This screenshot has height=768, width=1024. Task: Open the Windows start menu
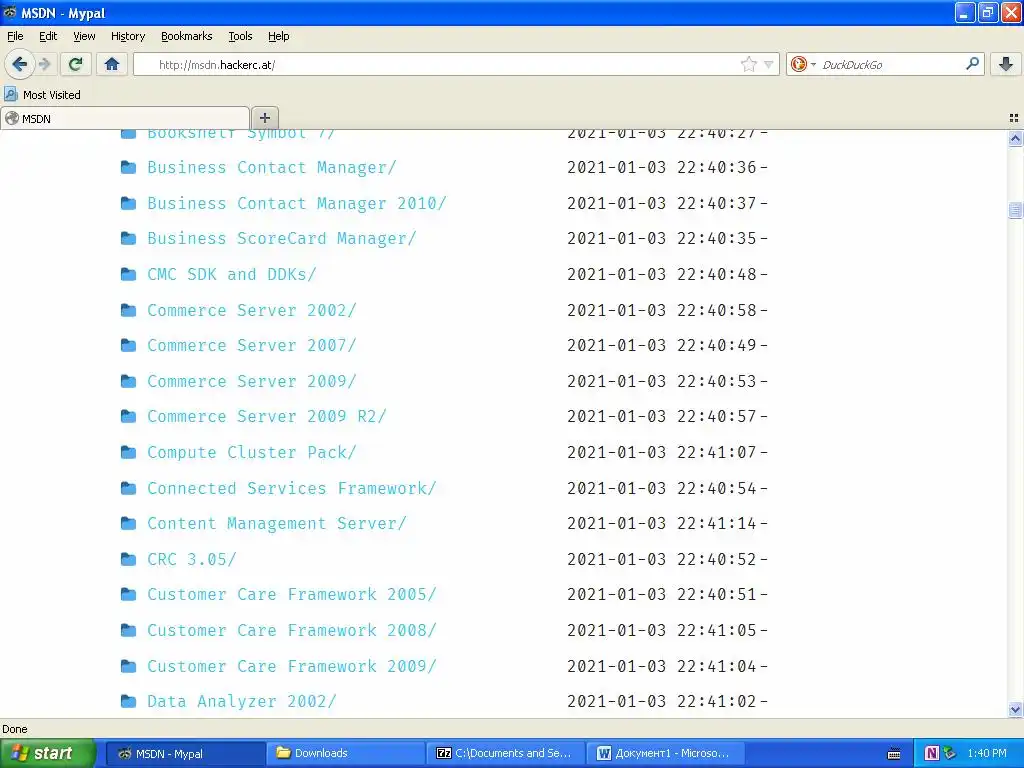click(48, 753)
